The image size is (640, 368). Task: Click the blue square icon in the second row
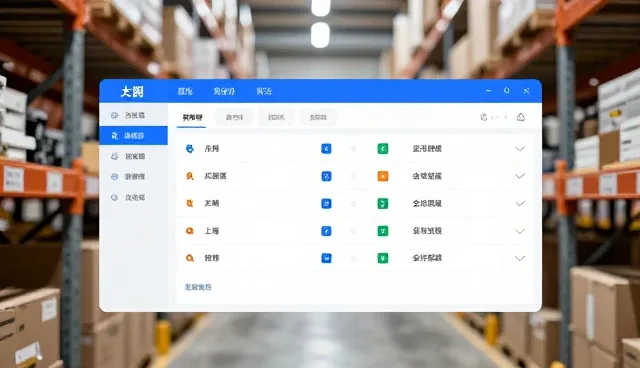click(x=326, y=176)
